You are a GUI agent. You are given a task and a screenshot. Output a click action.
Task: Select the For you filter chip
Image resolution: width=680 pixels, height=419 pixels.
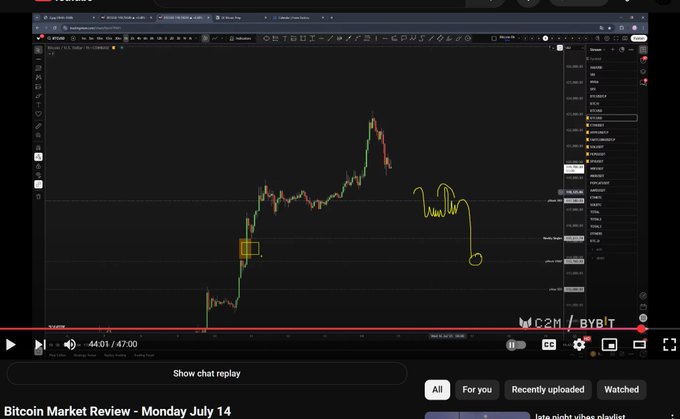point(477,390)
